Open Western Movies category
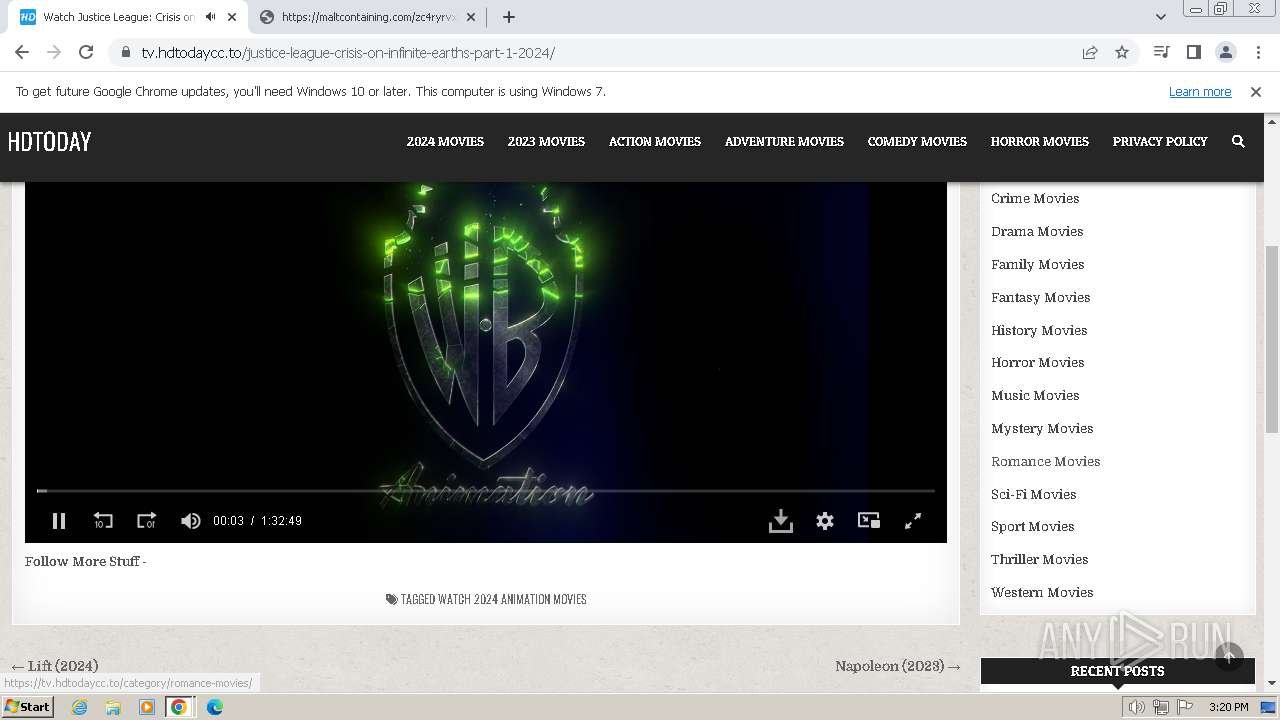 (1042, 592)
